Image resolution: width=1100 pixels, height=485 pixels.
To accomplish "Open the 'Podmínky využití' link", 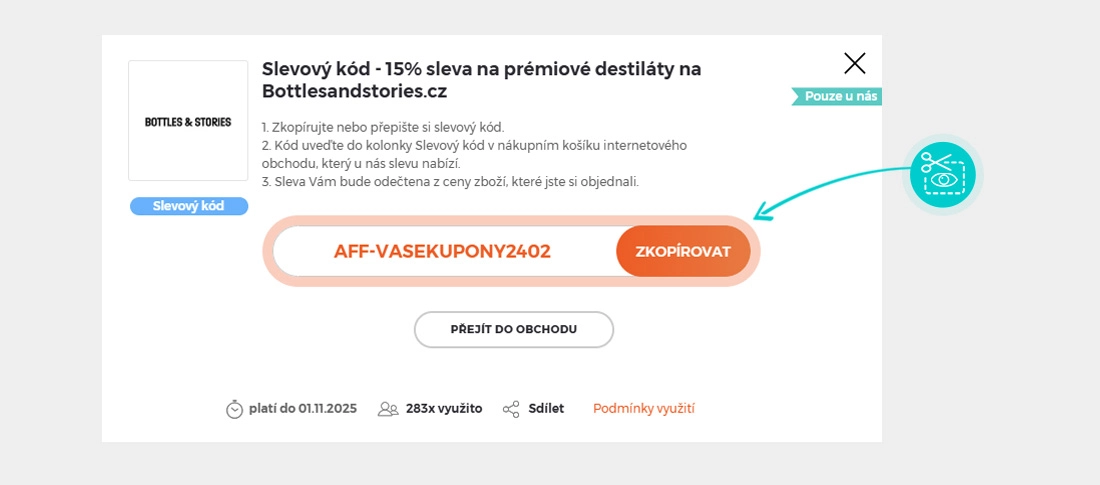I will click(644, 408).
